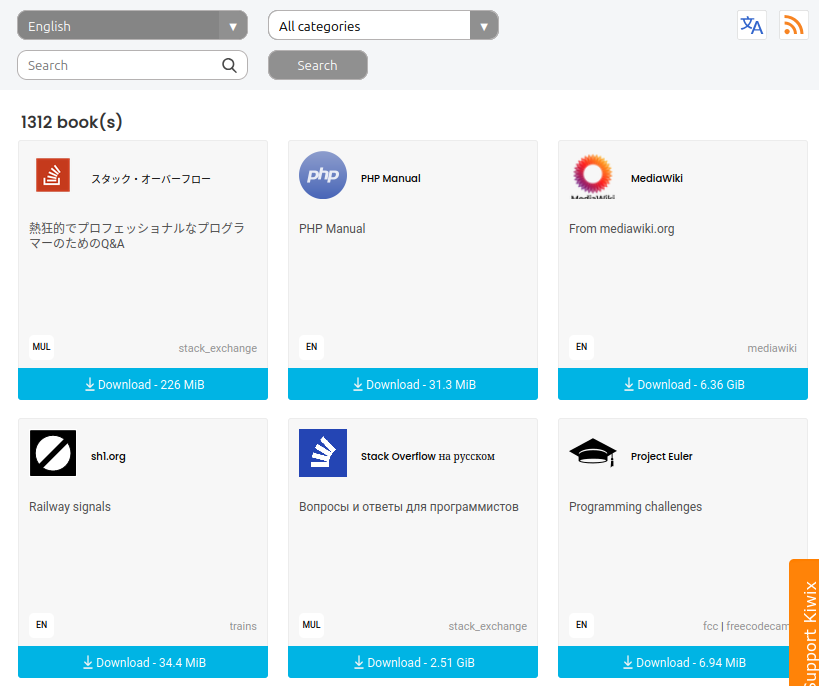Click the gray Search button
Screen dimensions: 819x686
(x=318, y=65)
